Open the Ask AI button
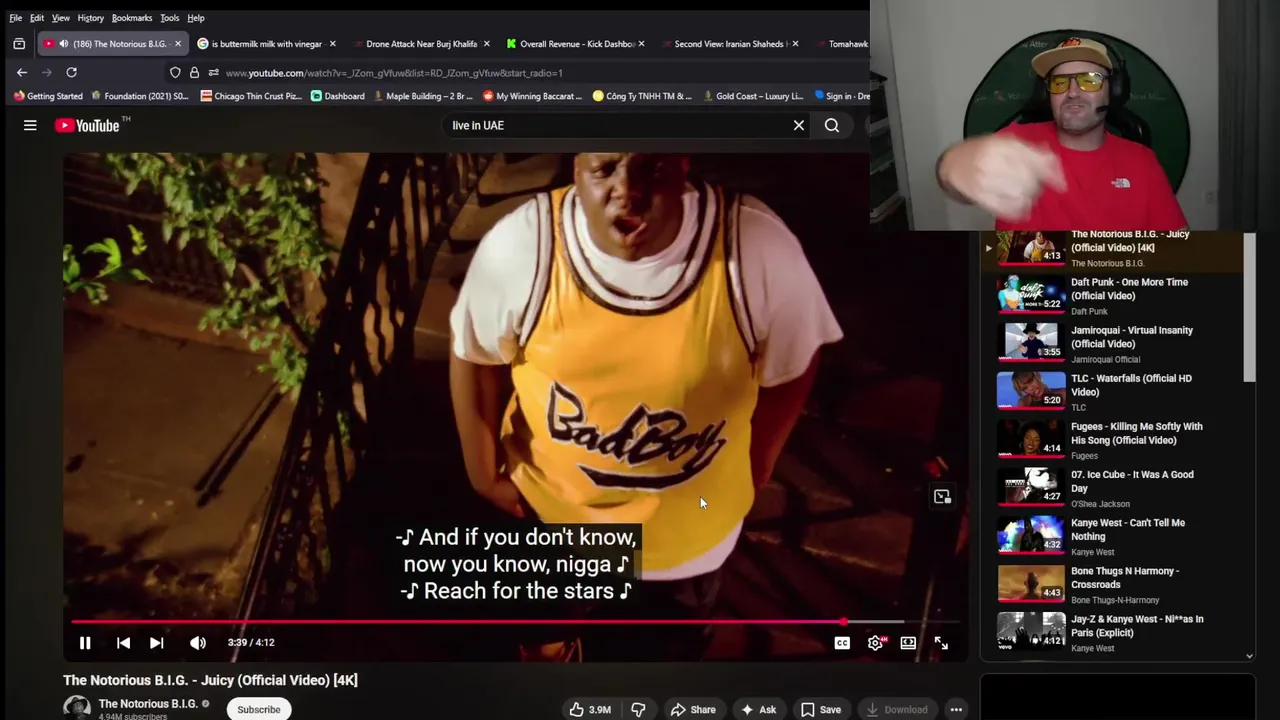Image resolution: width=1280 pixels, height=720 pixels. click(x=758, y=709)
